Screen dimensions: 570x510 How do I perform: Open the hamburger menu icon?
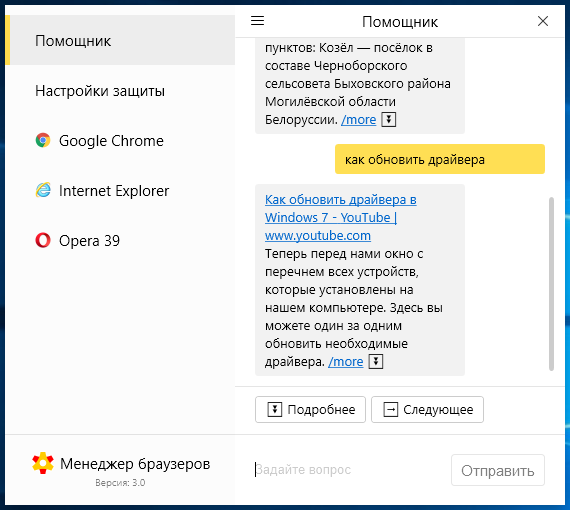[257, 20]
